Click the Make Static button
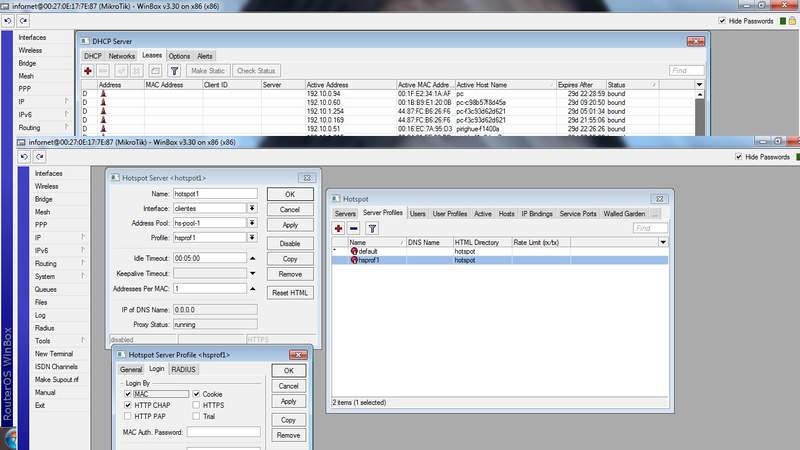The height and width of the screenshot is (450, 800). pos(208,71)
